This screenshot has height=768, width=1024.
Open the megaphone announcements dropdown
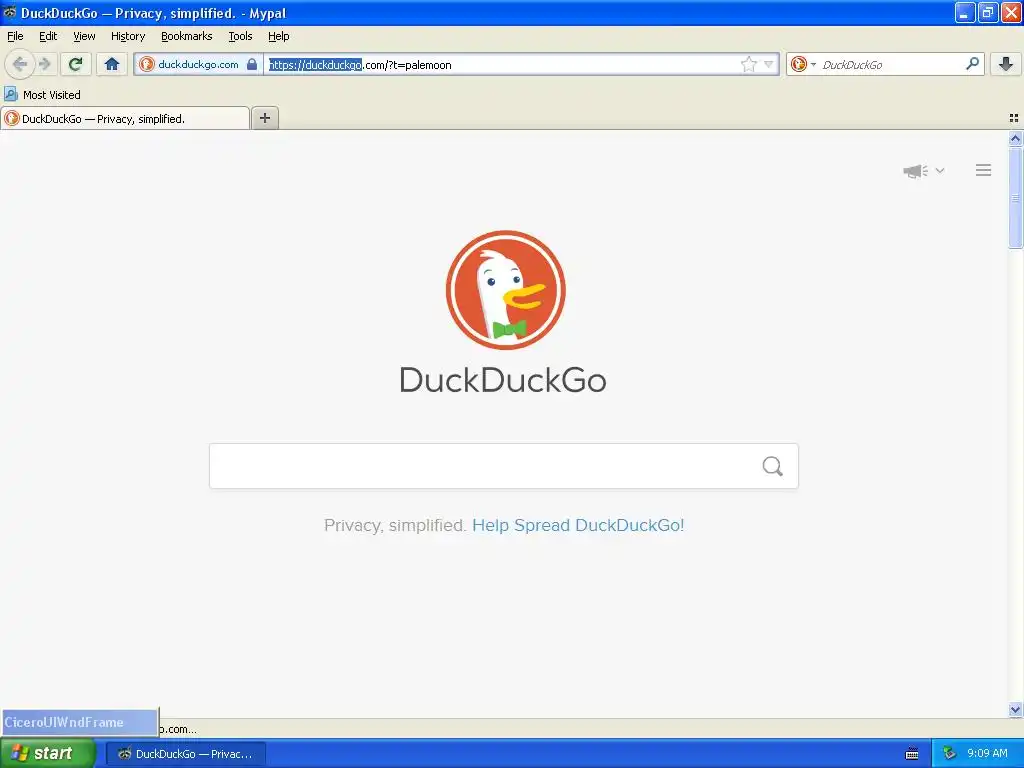point(923,170)
